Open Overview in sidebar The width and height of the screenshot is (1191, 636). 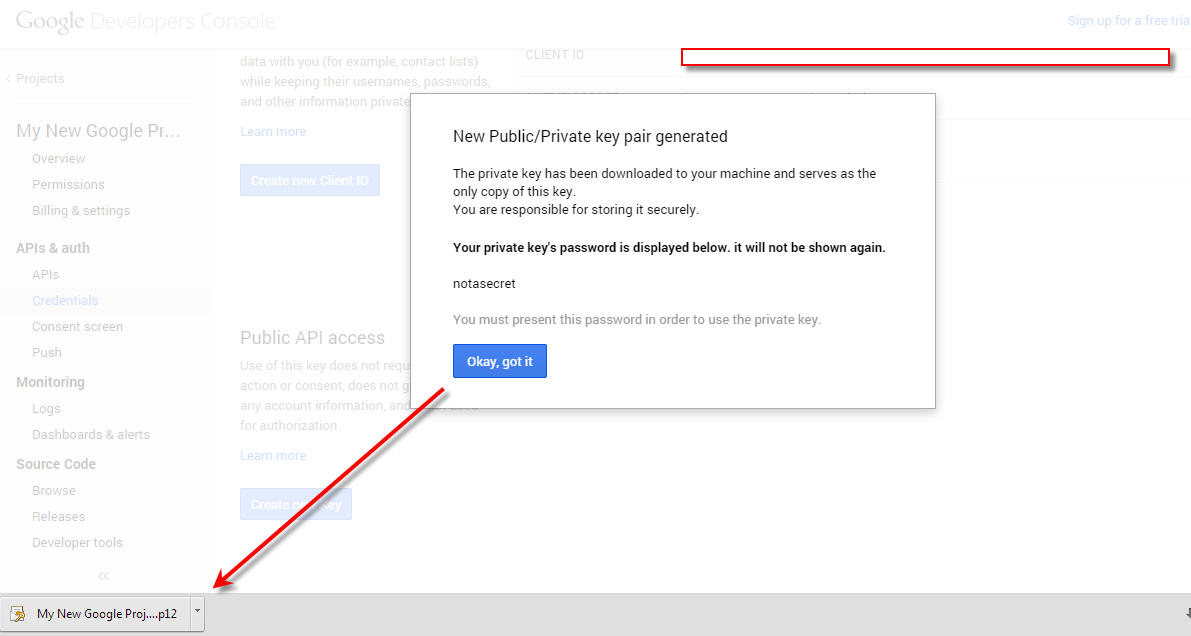pyautogui.click(x=58, y=158)
